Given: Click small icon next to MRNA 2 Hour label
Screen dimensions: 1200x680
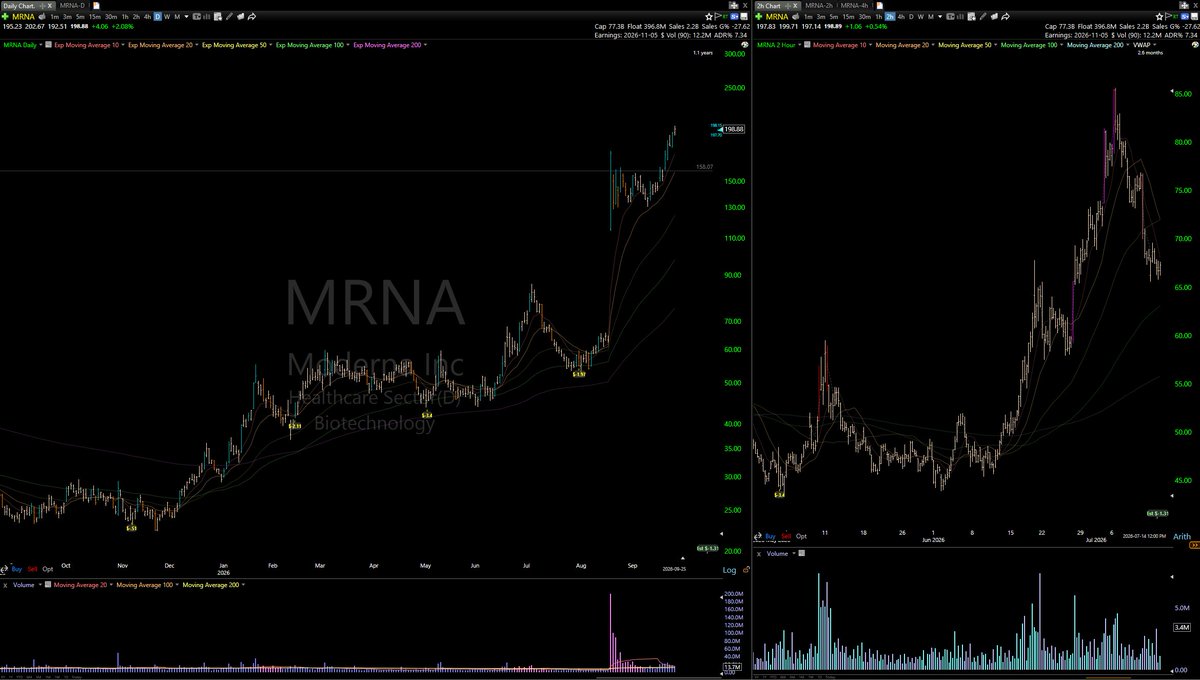Looking at the screenshot, I should click(x=808, y=45).
